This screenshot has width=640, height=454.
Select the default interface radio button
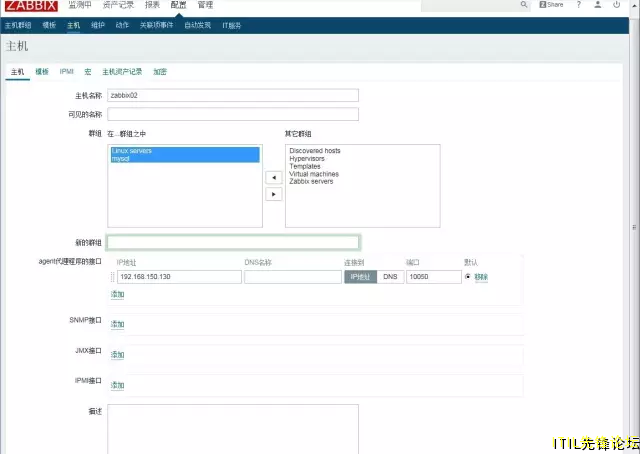(x=468, y=276)
